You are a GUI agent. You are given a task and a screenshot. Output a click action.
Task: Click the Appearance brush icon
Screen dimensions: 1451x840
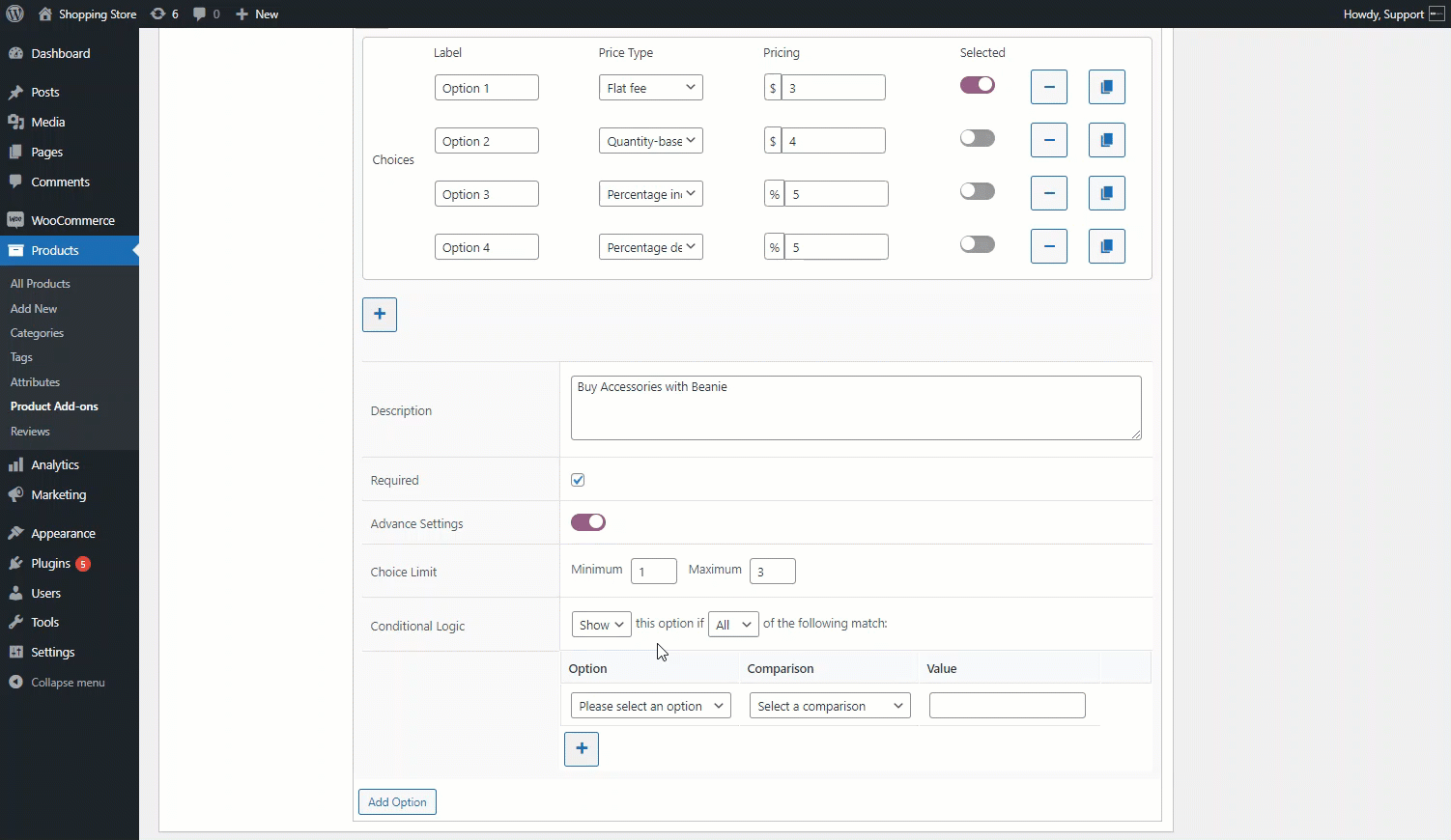pyautogui.click(x=15, y=533)
